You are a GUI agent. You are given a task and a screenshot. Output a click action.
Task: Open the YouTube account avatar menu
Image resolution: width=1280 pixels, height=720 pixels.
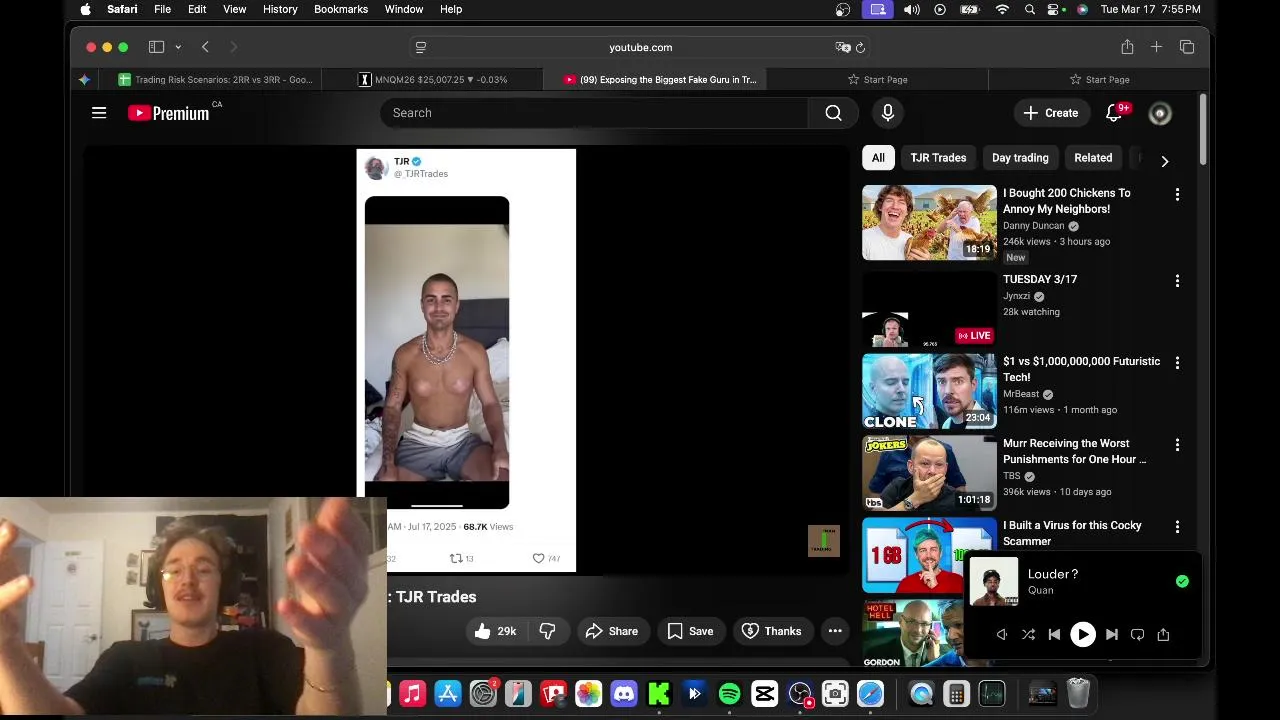coord(1160,114)
